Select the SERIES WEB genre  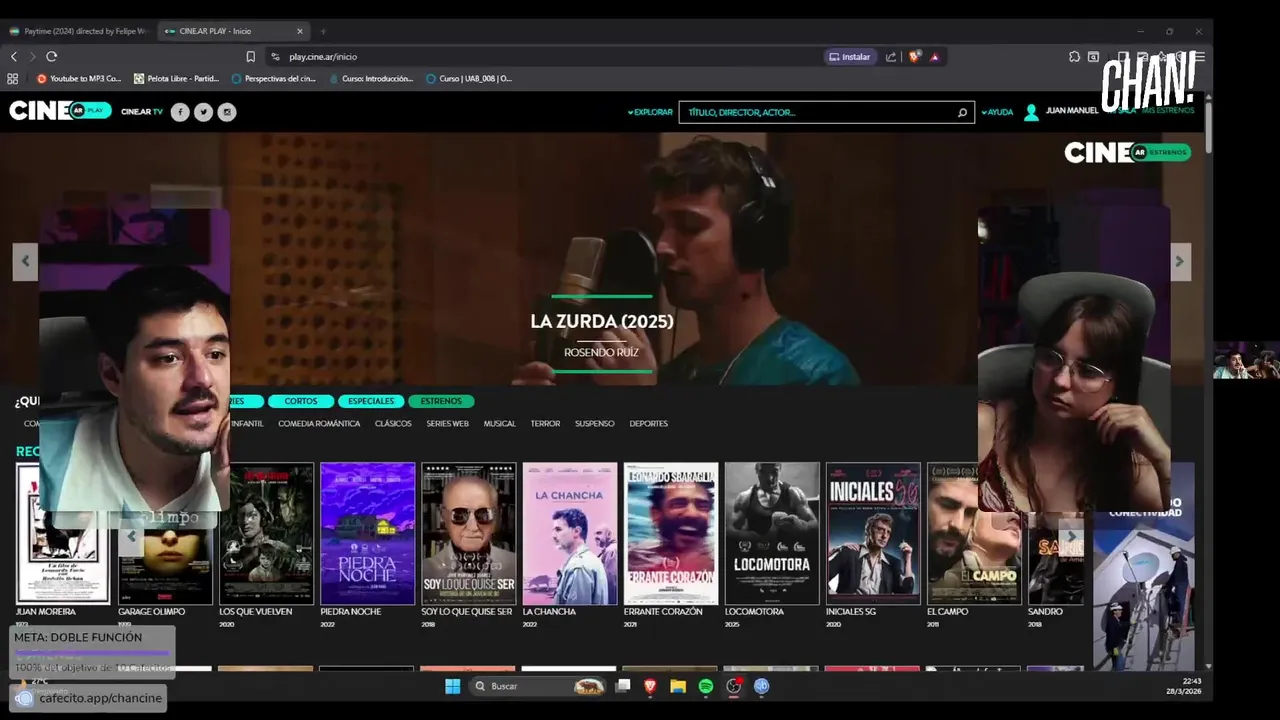tap(447, 424)
